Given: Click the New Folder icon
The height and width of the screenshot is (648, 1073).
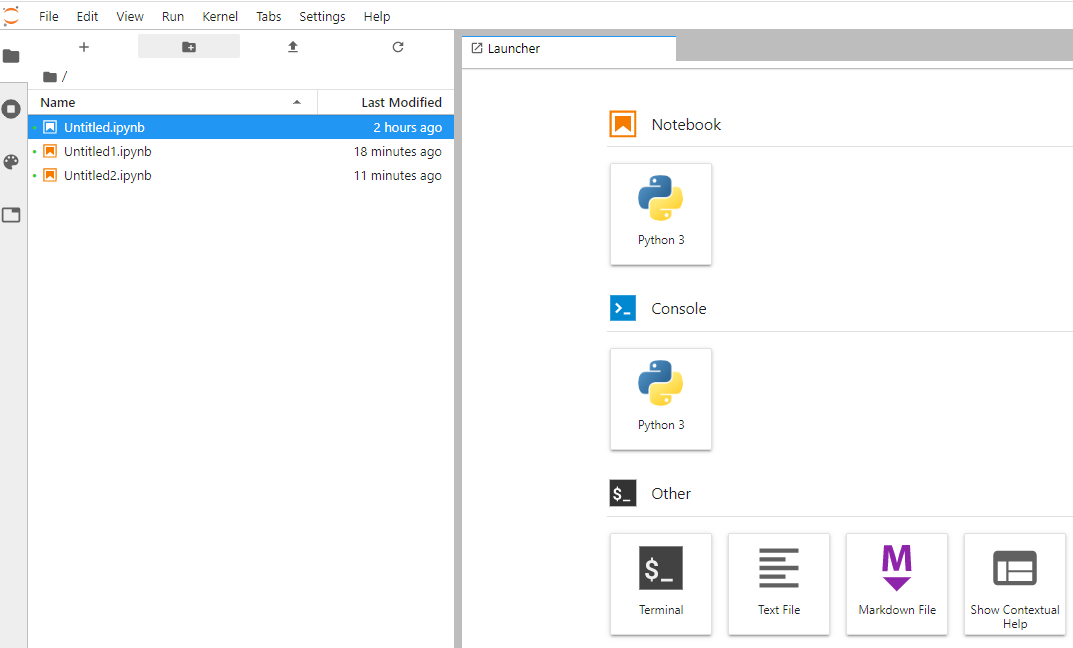Looking at the screenshot, I should pyautogui.click(x=189, y=47).
